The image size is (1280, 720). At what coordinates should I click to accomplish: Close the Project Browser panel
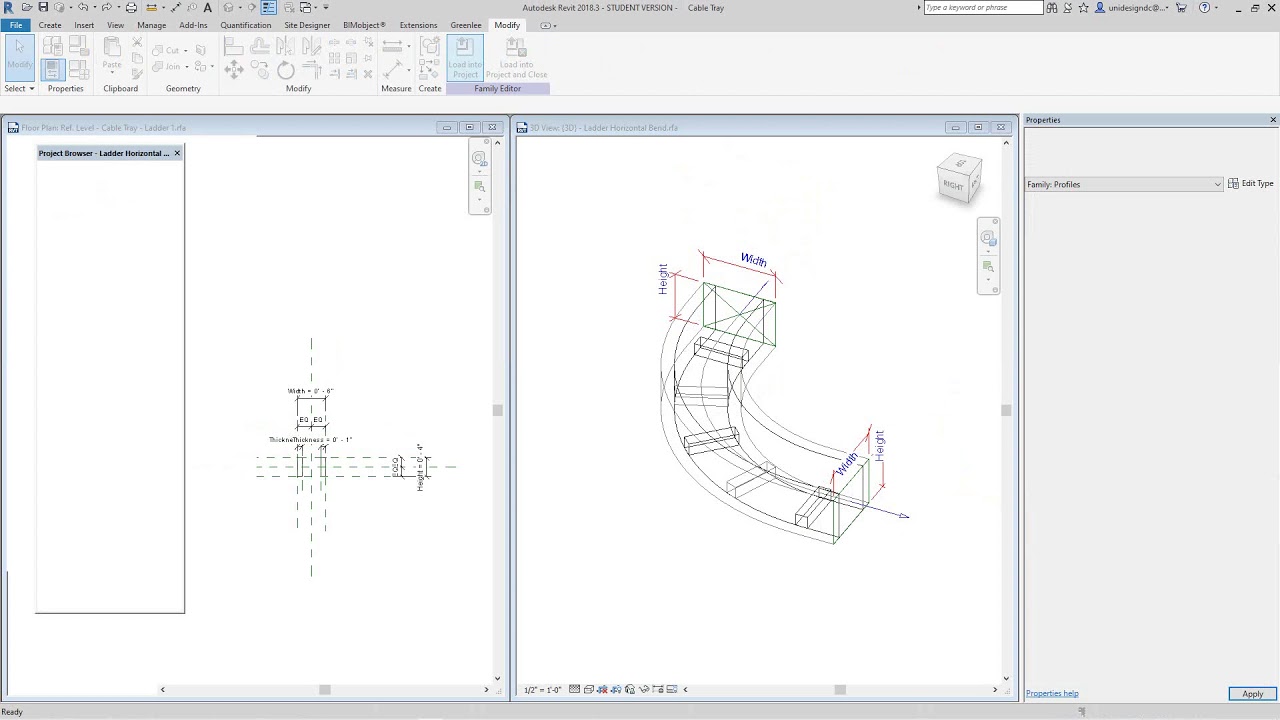coord(177,153)
